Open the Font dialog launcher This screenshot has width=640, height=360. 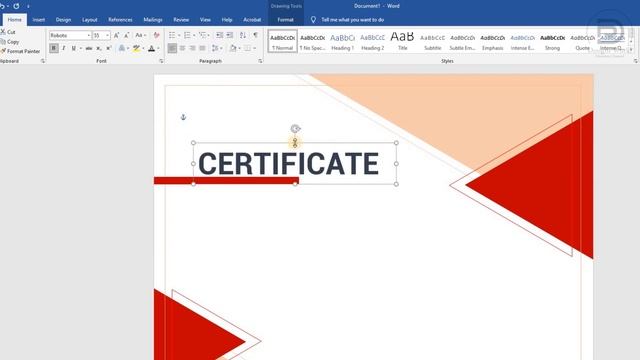click(161, 61)
